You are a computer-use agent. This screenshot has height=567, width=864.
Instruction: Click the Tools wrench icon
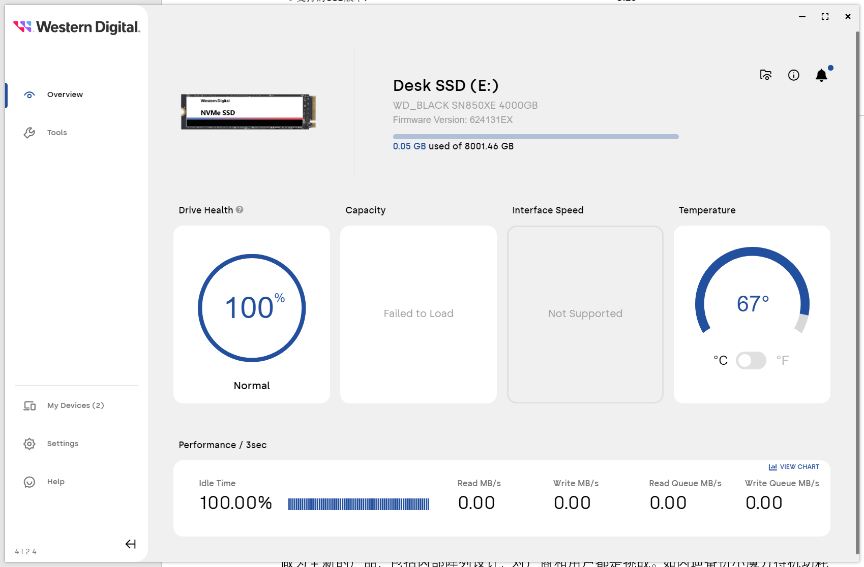29,133
